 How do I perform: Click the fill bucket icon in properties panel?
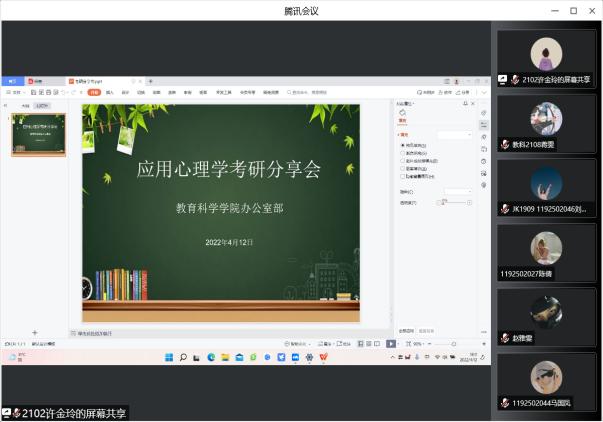pyautogui.click(x=403, y=114)
